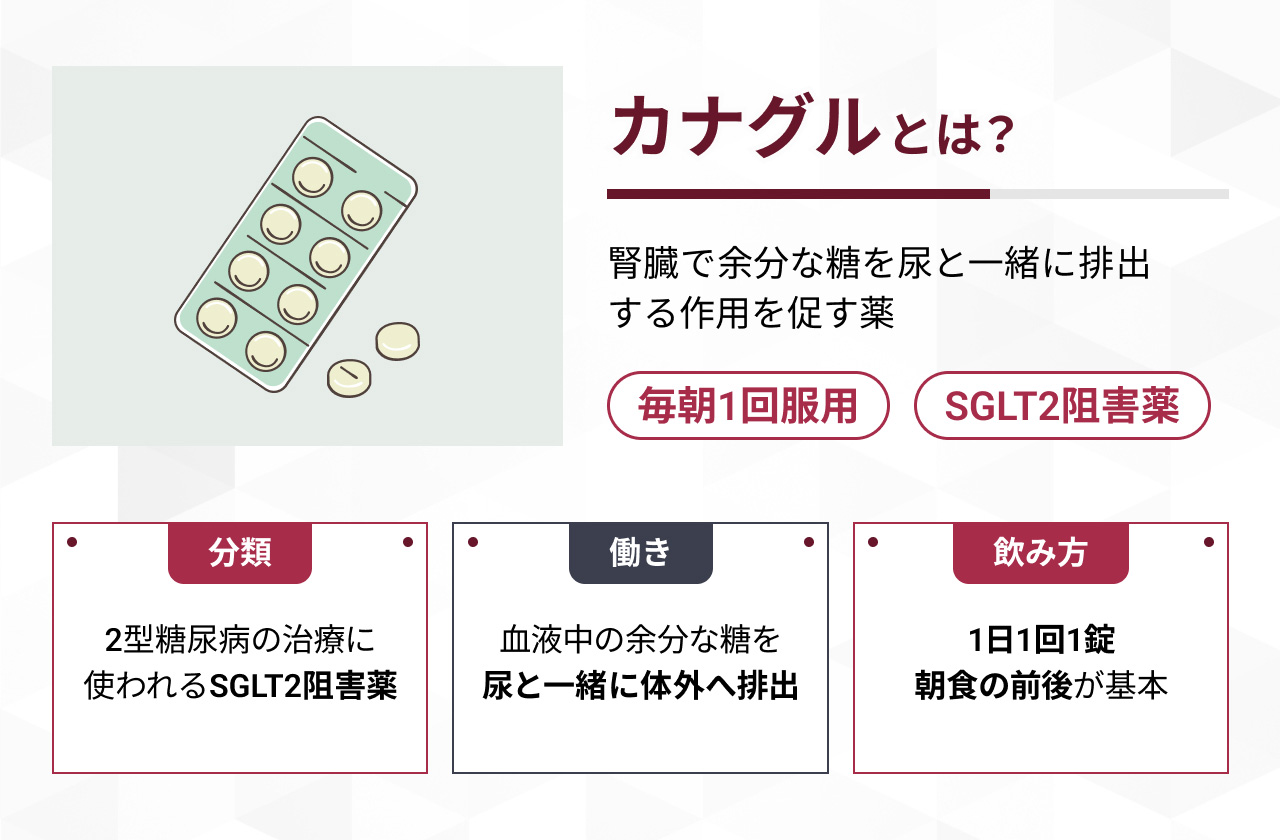Click the 尿と一緒に体外へ排出 bold text
This screenshot has width=1280, height=840.
(x=640, y=688)
